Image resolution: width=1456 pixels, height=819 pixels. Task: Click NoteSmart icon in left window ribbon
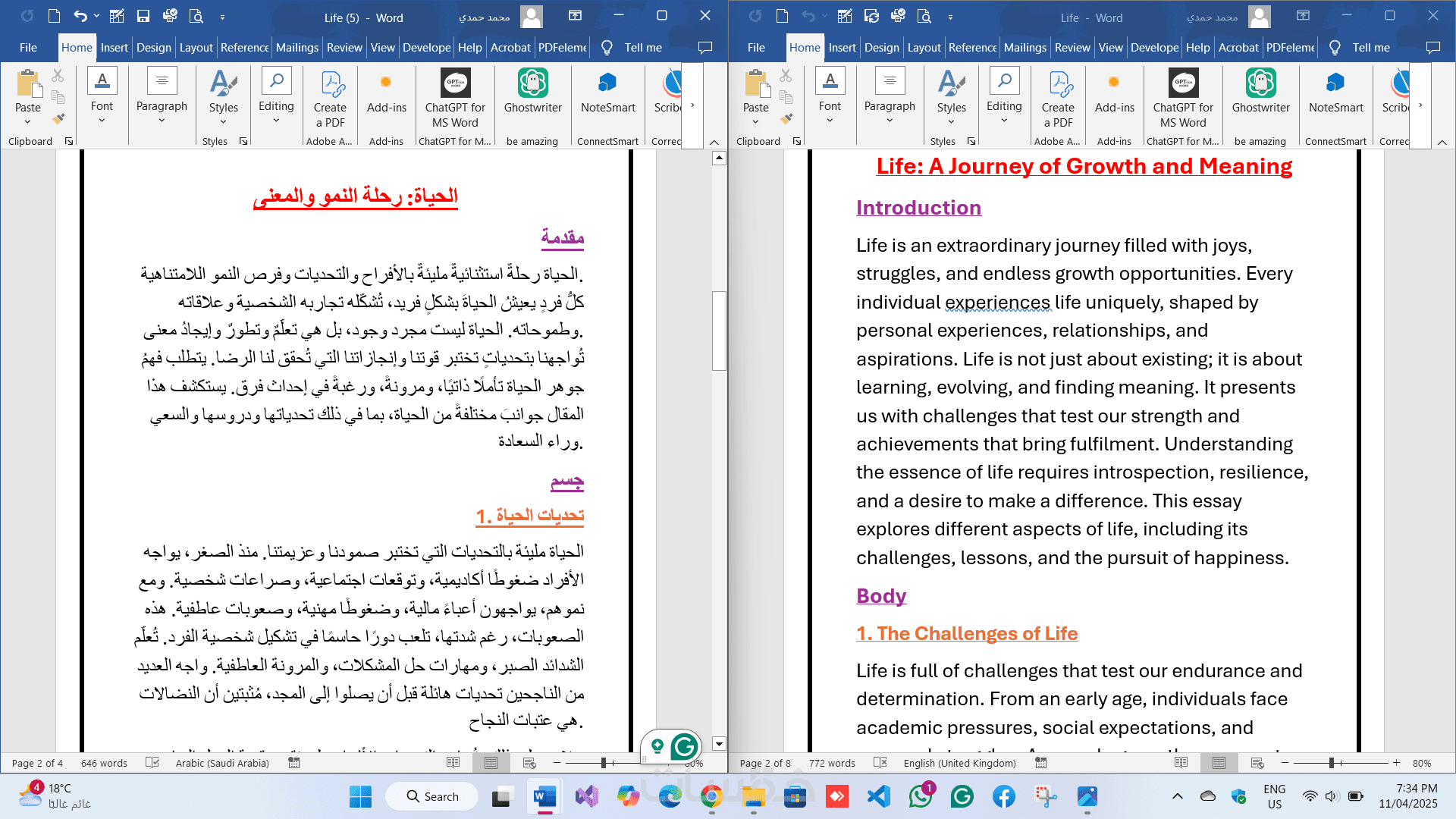point(607,84)
